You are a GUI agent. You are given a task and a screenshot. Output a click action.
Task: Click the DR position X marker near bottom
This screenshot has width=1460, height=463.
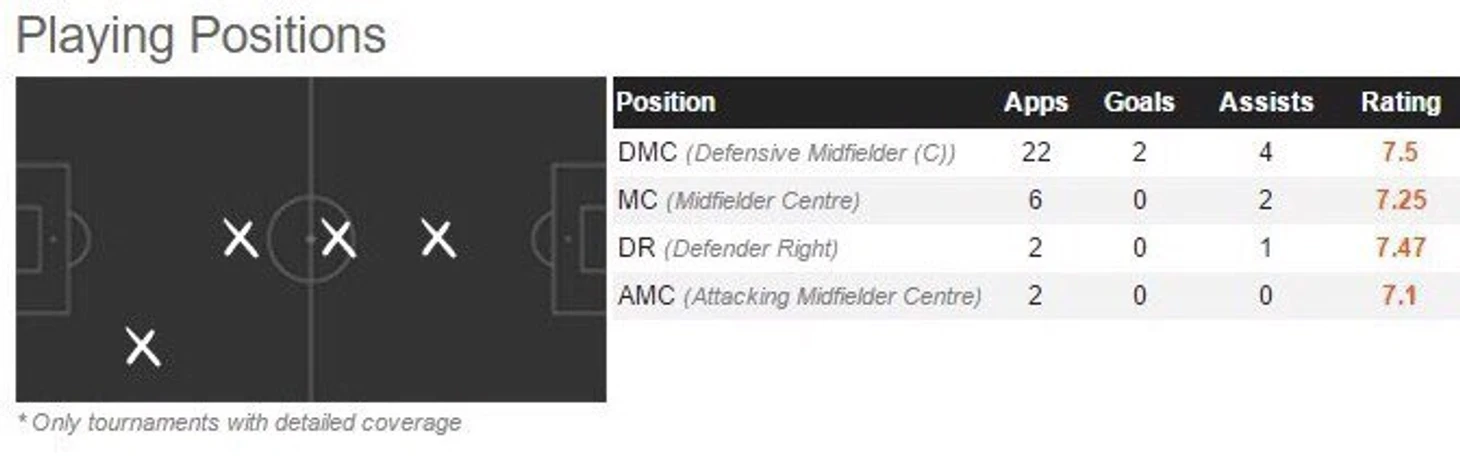click(x=143, y=347)
